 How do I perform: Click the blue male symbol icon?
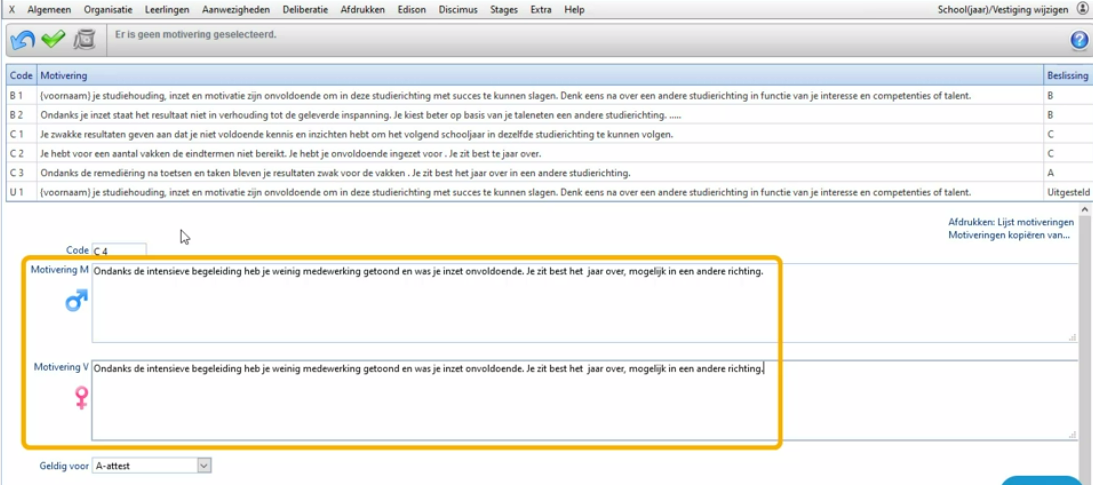point(76,299)
